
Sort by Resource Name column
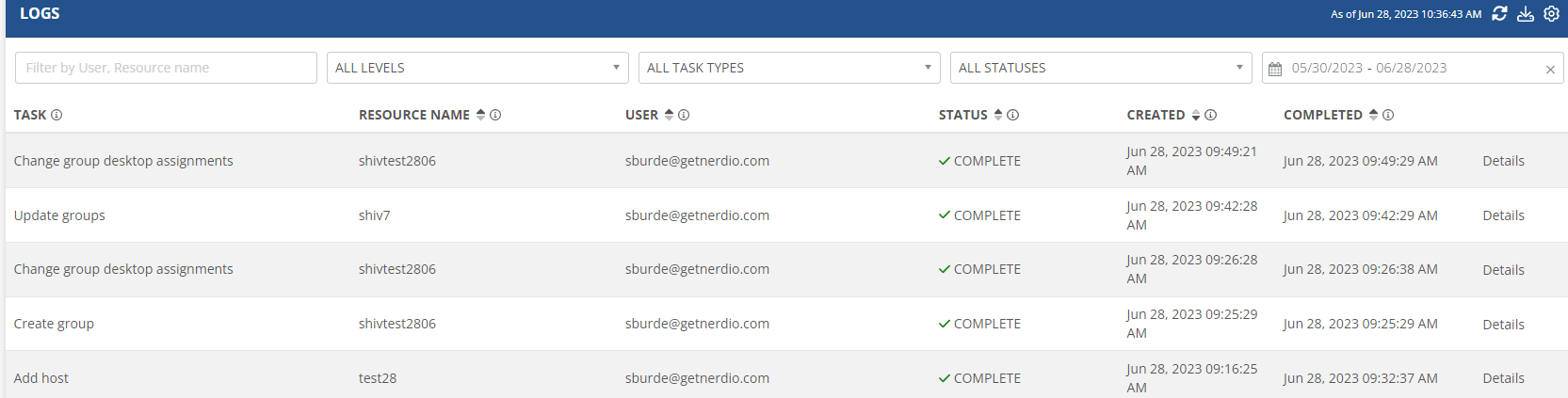click(480, 115)
